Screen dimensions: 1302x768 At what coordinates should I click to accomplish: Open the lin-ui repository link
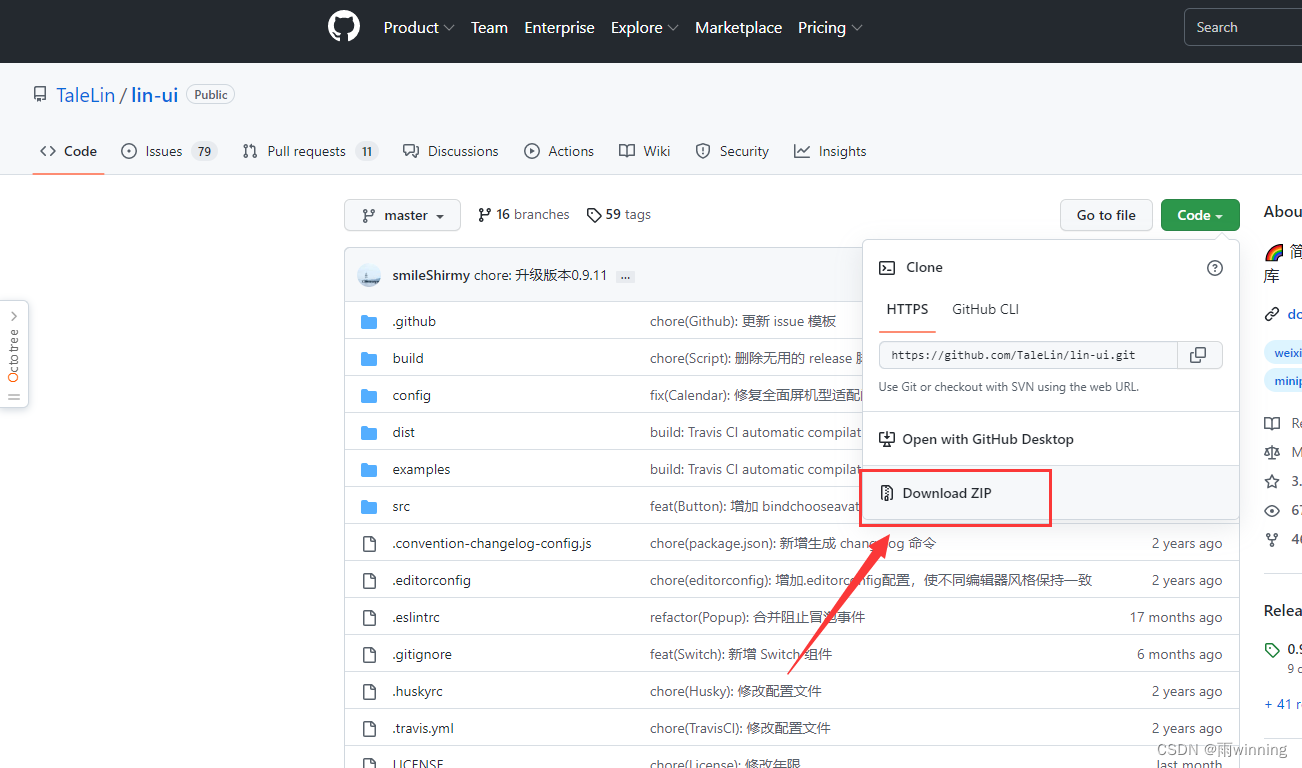click(155, 95)
